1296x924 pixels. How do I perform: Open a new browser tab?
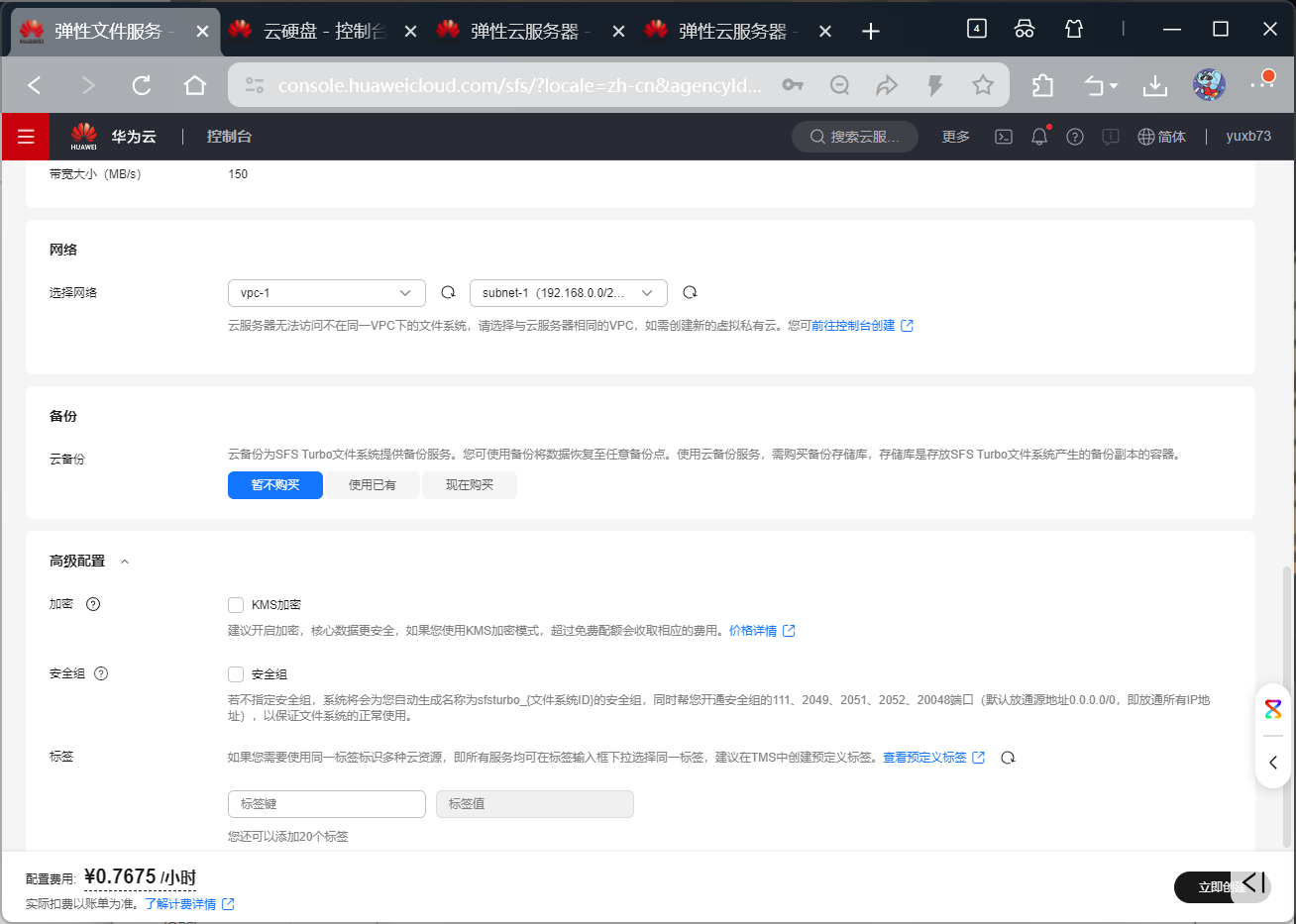click(x=871, y=32)
